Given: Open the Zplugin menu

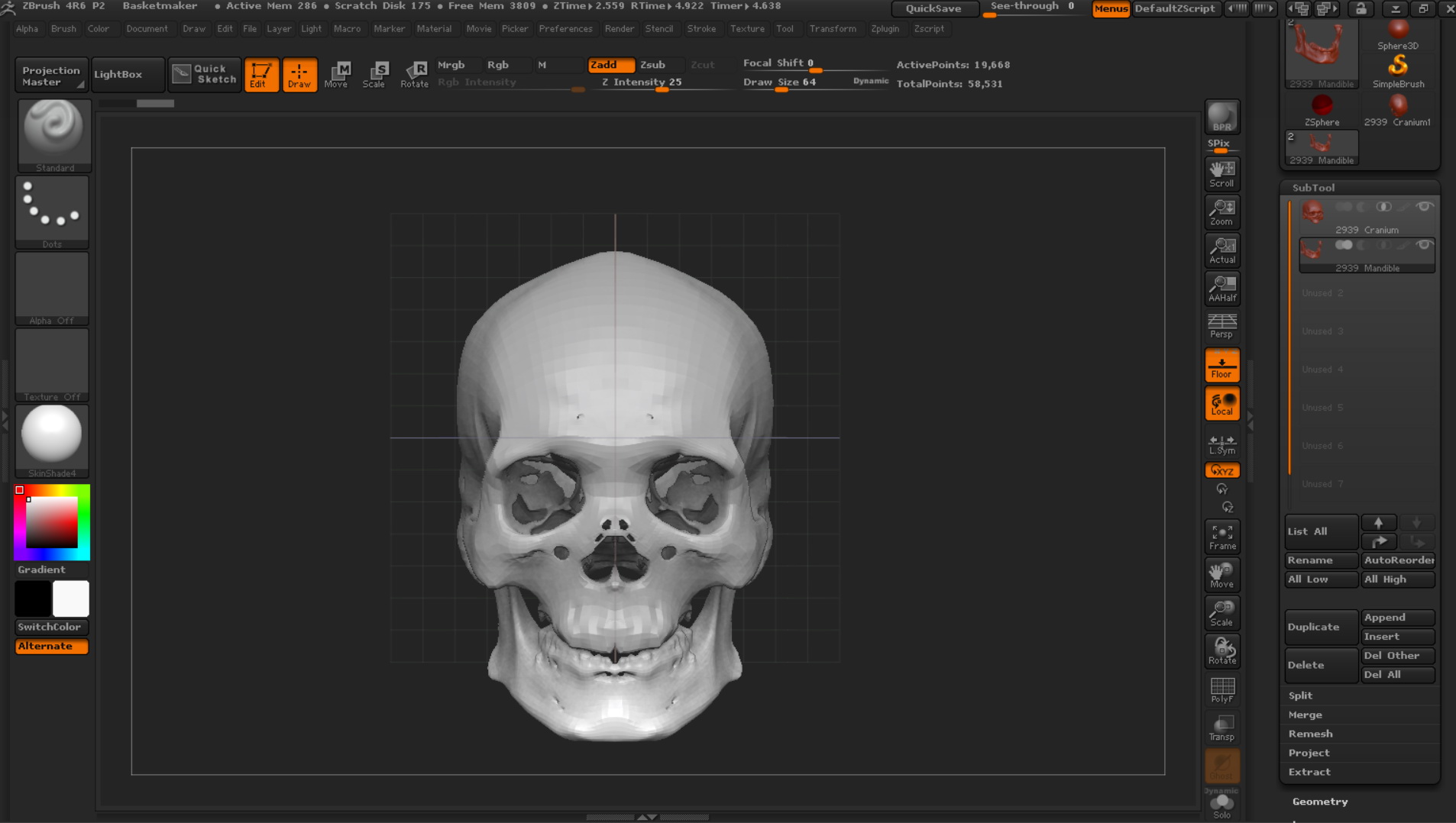Looking at the screenshot, I should coord(885,28).
